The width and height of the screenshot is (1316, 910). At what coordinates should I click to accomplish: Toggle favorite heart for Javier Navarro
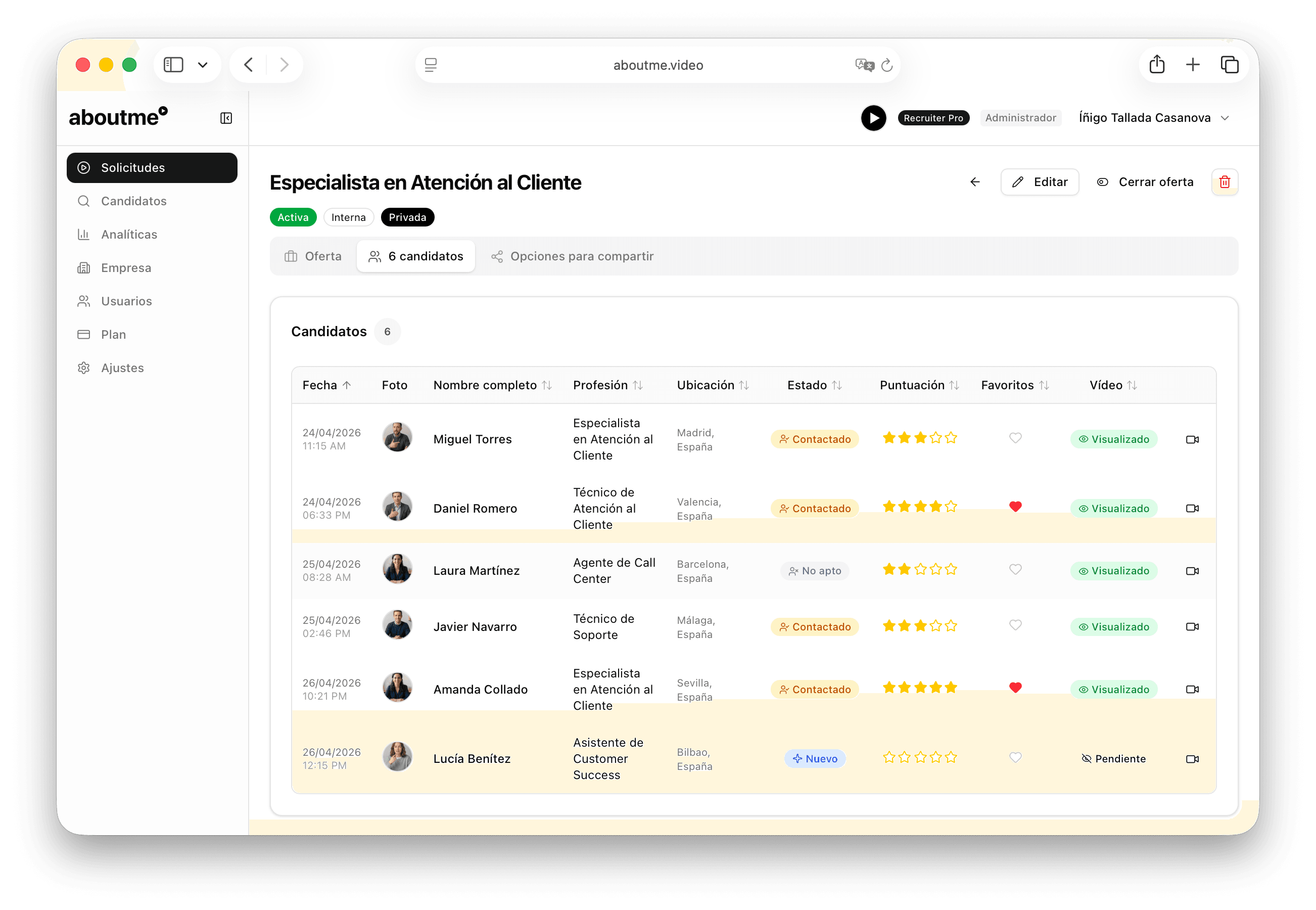[1015, 625]
